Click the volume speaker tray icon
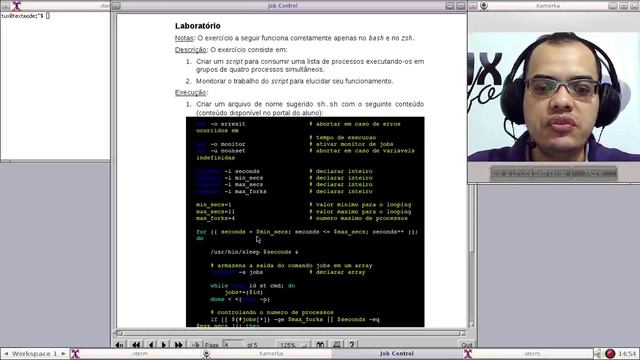This screenshot has width=640, height=360. [598, 353]
